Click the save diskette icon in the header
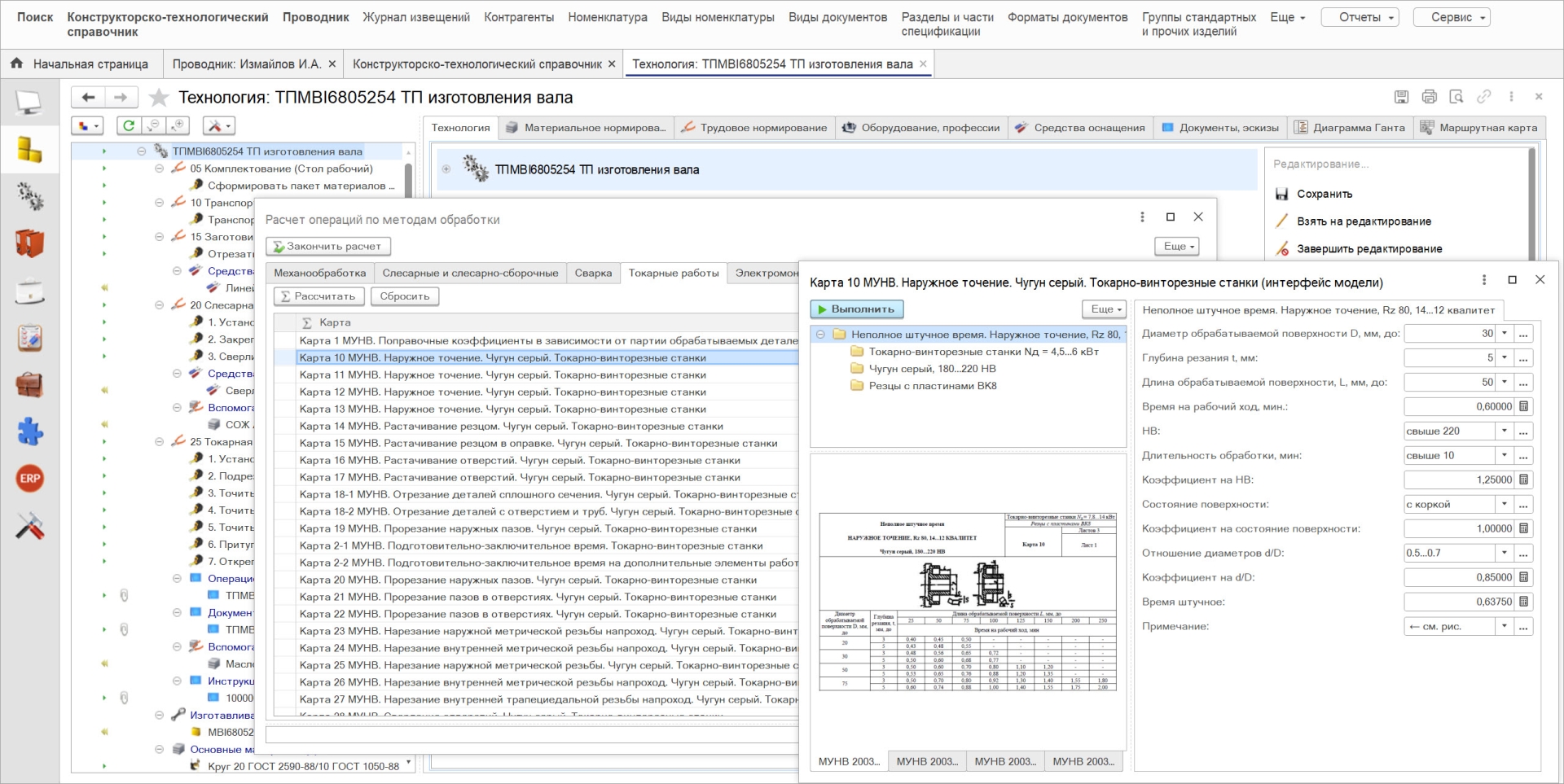Viewport: 1564px width, 784px height. click(1401, 97)
